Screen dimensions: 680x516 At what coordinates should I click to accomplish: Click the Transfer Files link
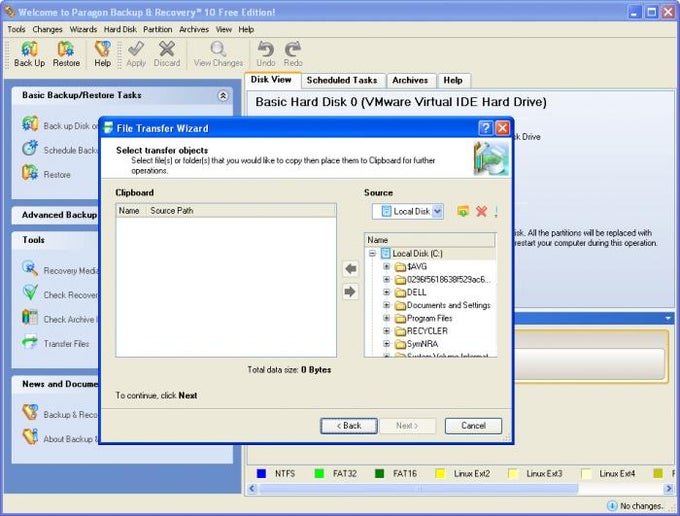(66, 344)
